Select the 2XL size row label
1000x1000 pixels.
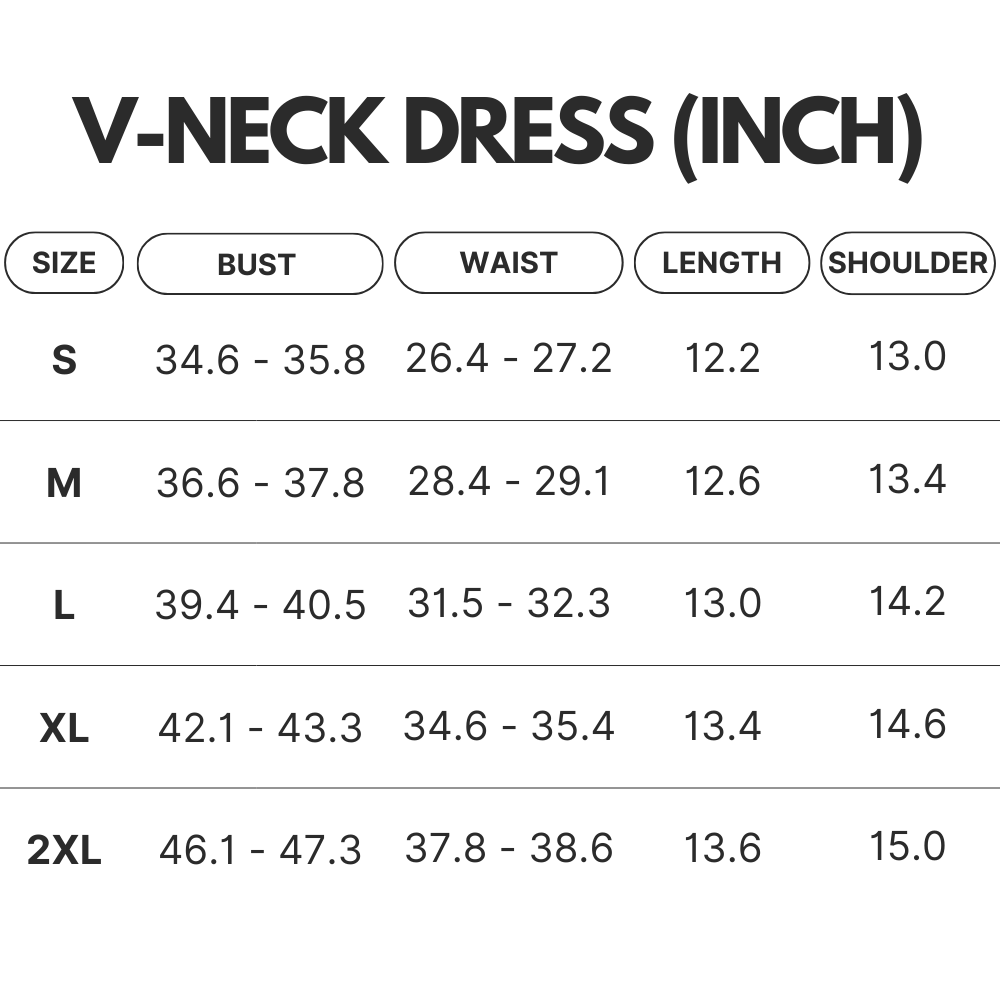click(x=64, y=851)
